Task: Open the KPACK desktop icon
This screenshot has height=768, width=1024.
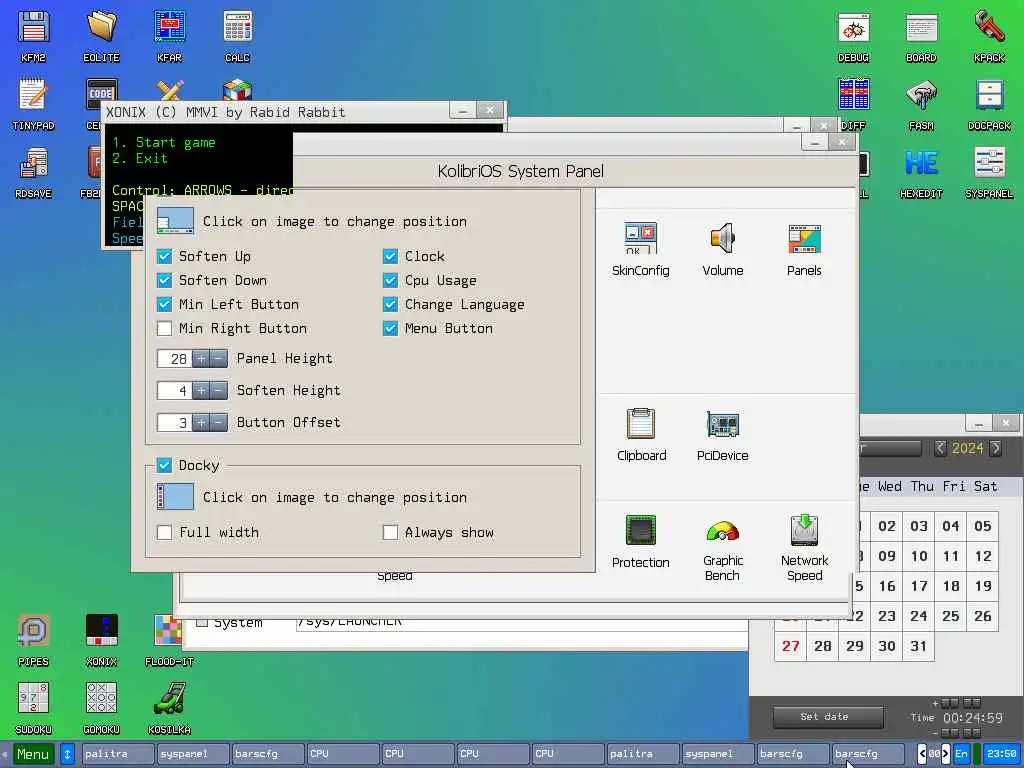Action: [x=989, y=36]
